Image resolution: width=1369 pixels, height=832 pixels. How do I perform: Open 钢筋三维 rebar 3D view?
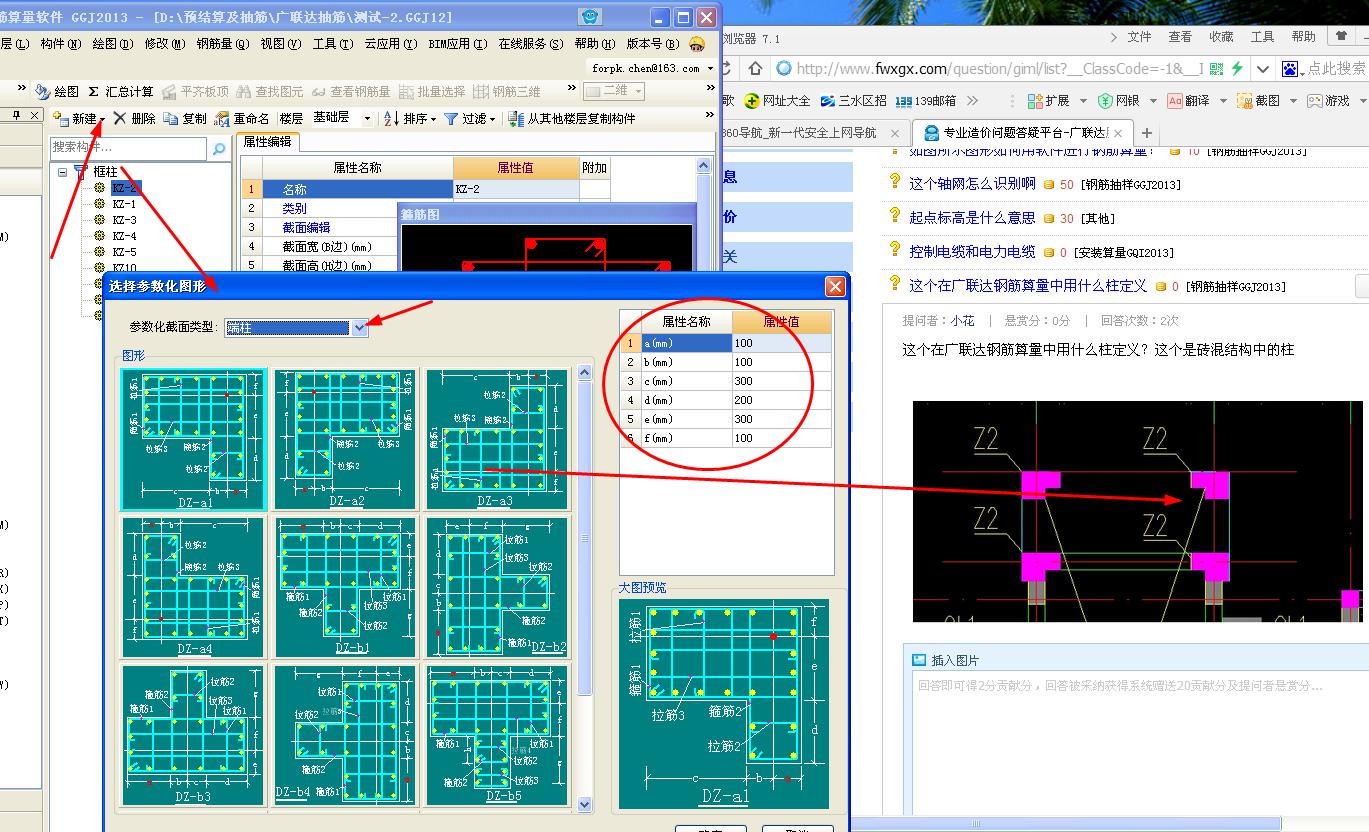coord(508,91)
